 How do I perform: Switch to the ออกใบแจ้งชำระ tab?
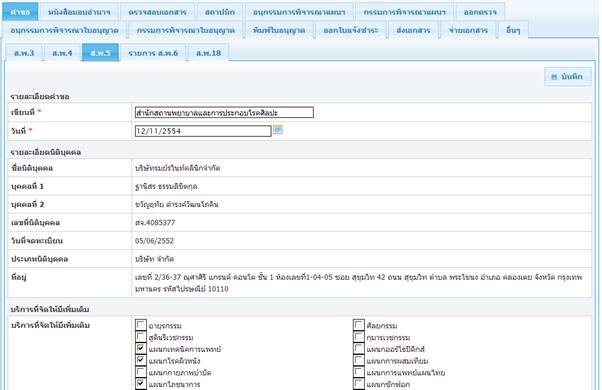(351, 30)
